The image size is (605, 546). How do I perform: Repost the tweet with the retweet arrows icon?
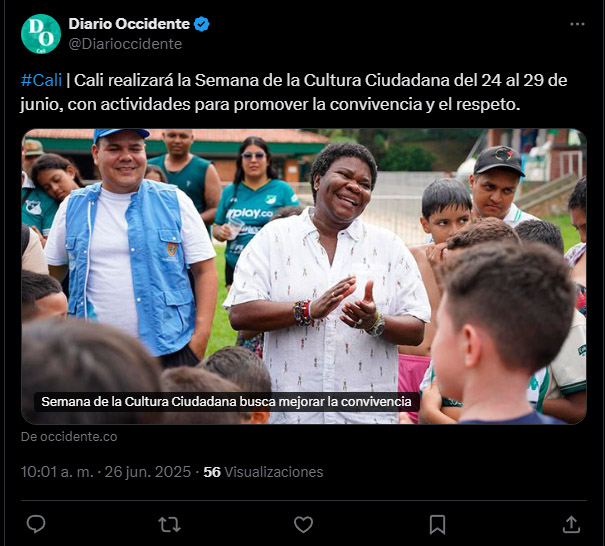click(x=169, y=524)
